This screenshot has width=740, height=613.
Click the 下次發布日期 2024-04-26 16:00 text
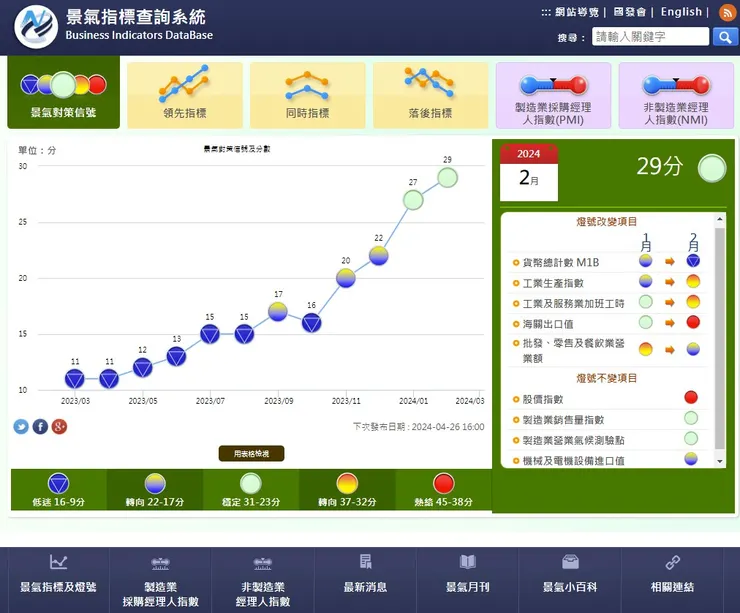click(x=419, y=427)
